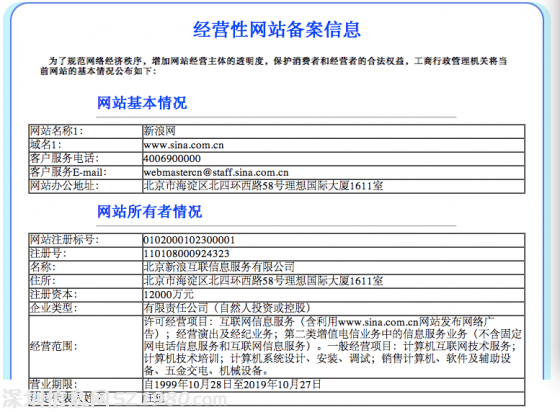Image resolution: width=560 pixels, height=412 pixels.
Task: Click the 域名1 label cell
Action: coord(86,145)
